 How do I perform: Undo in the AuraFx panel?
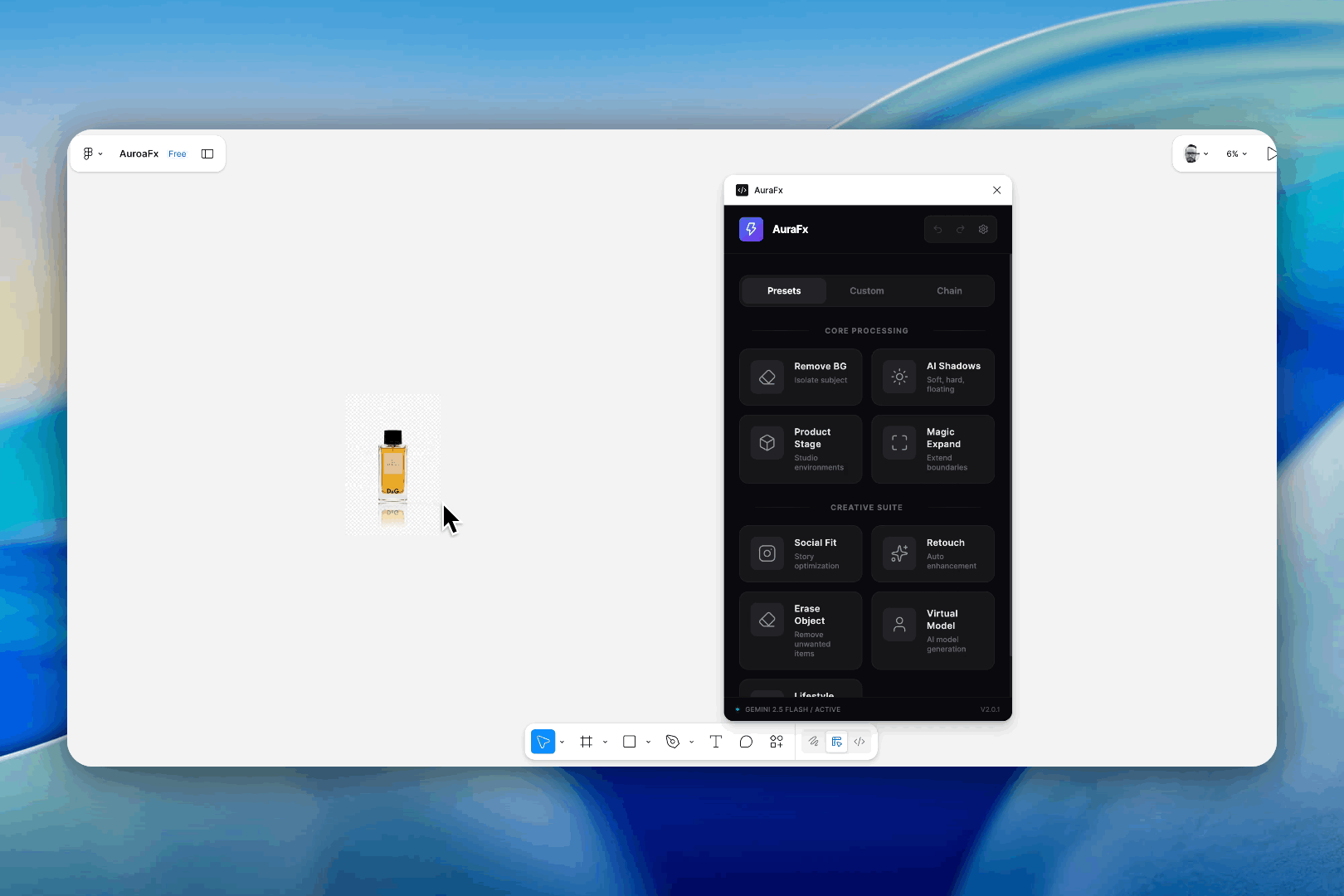pyautogui.click(x=937, y=229)
